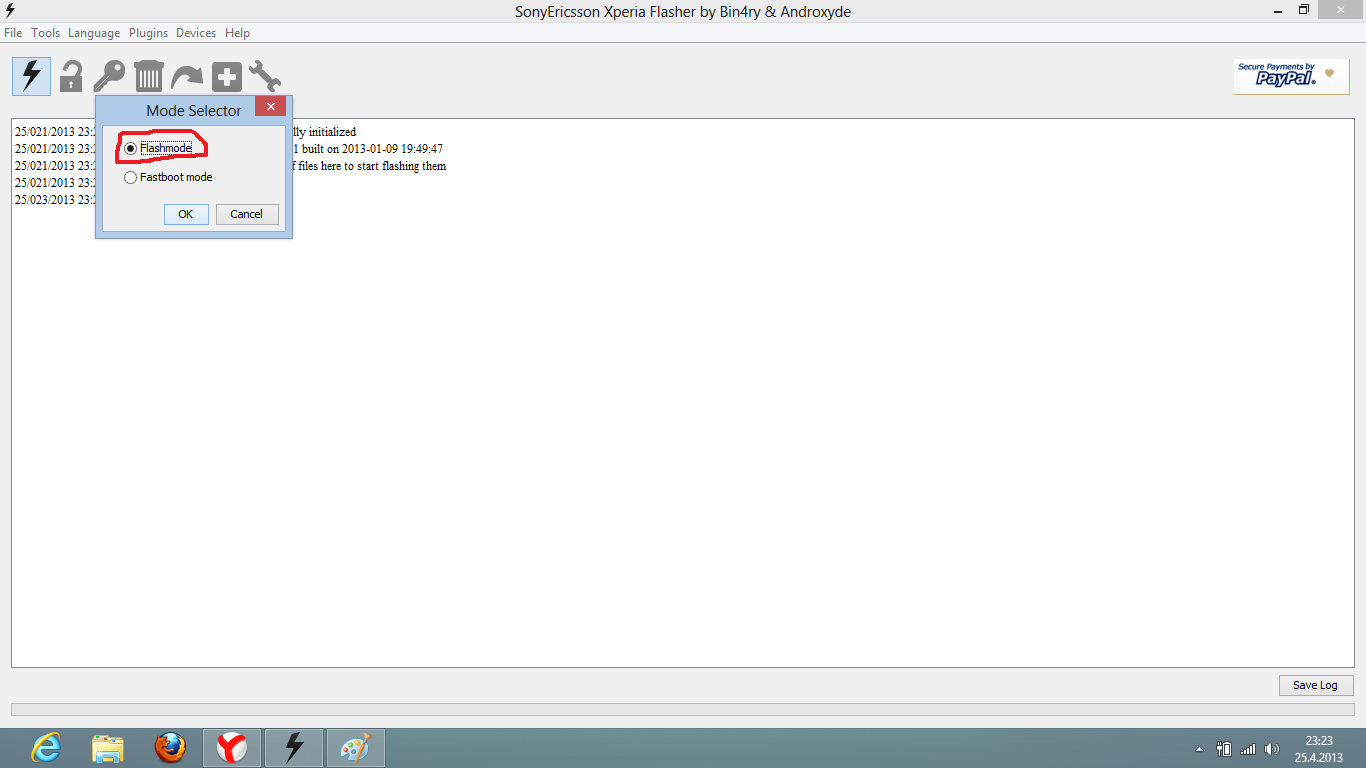The width and height of the screenshot is (1366, 768).
Task: Close the Mode Selector dialog
Action: pyautogui.click(x=270, y=107)
